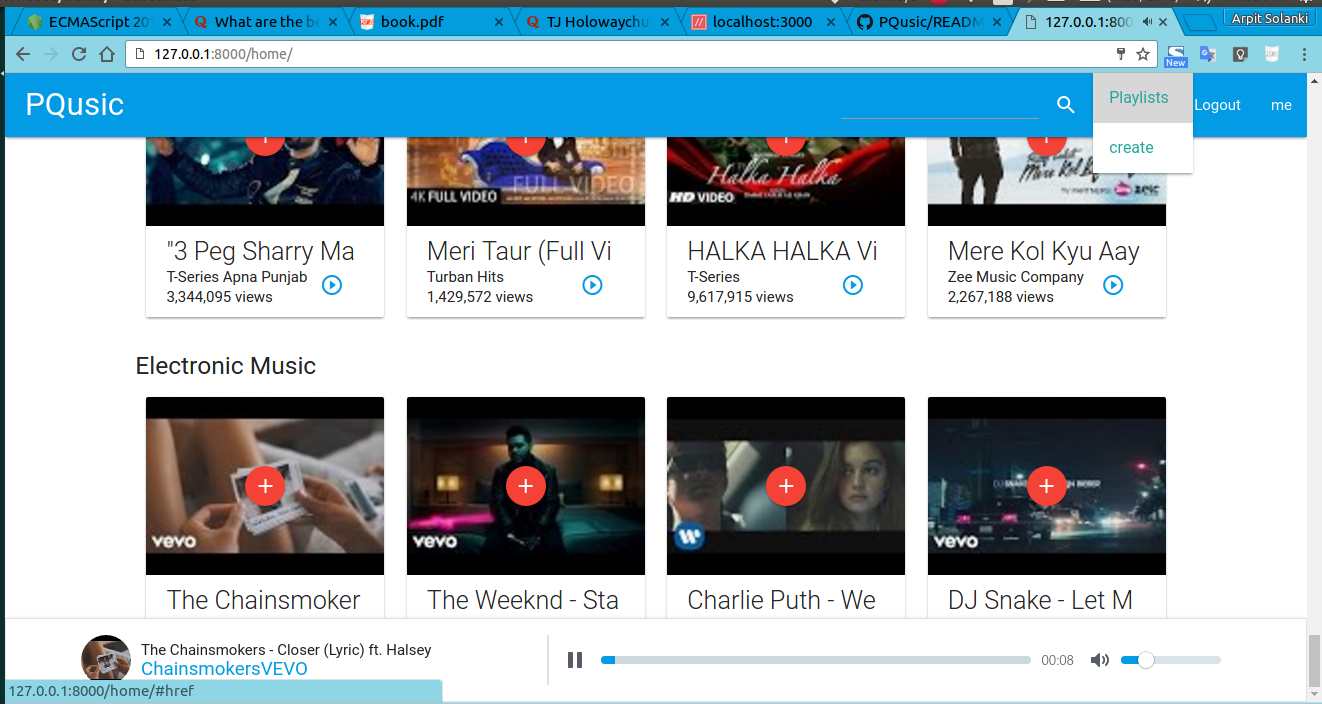Focus the song search input field
The image size is (1322, 704).
point(940,104)
